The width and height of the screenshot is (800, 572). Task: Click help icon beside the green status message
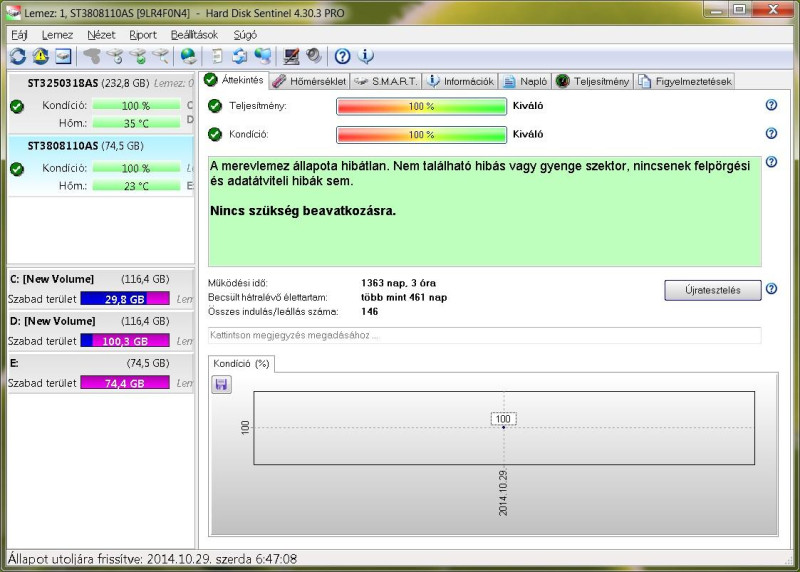[771, 162]
